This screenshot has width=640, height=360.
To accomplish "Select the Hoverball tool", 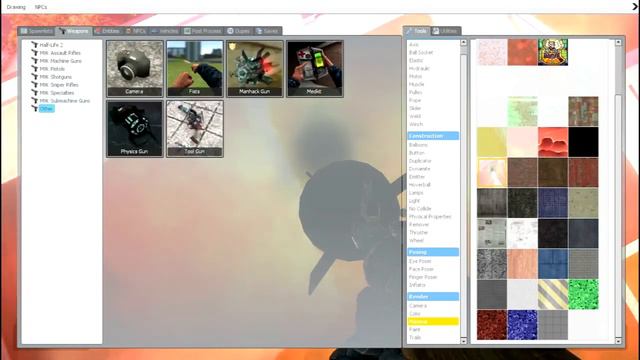I will 419,185.
